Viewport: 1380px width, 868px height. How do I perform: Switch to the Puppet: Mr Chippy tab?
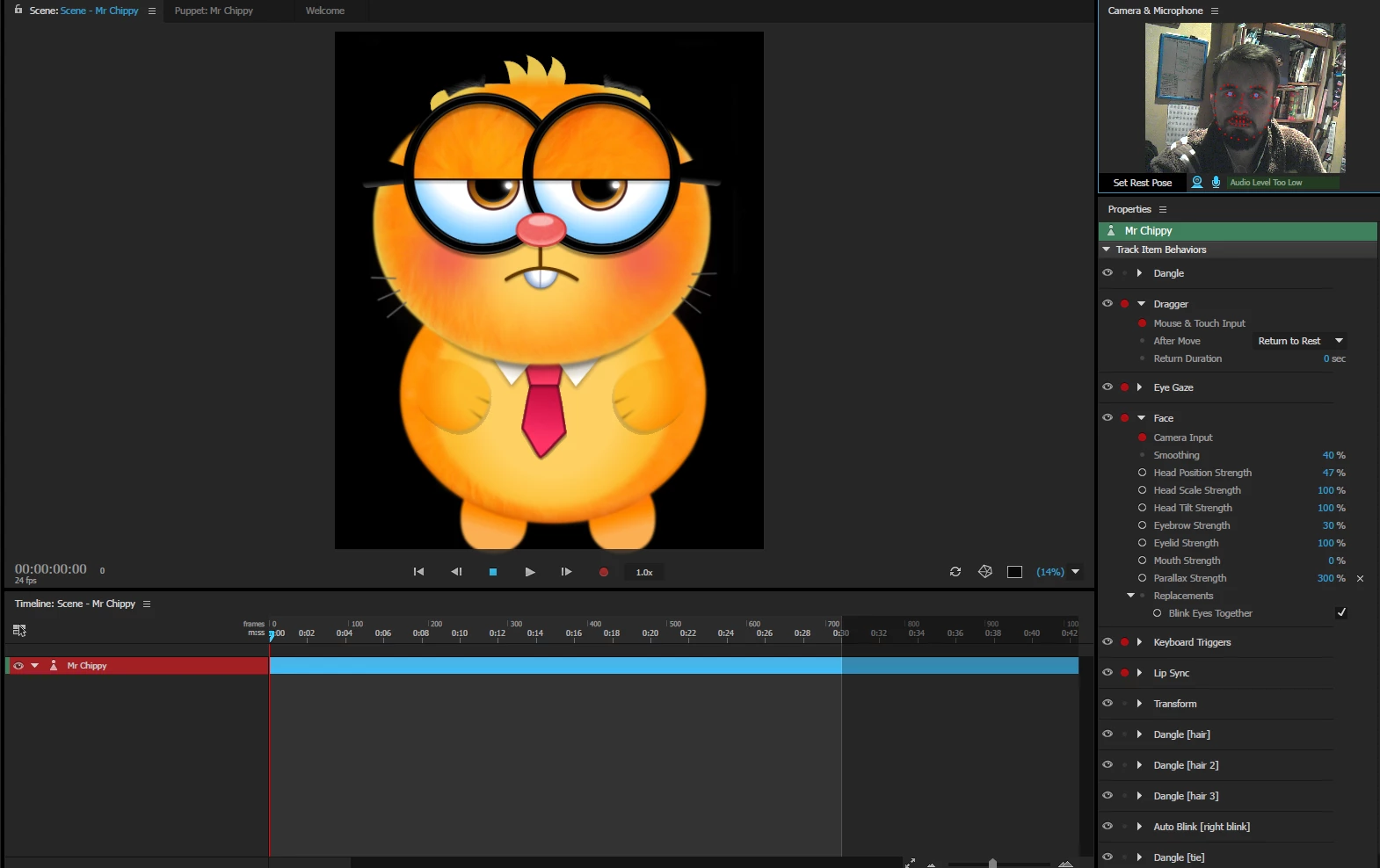click(x=214, y=11)
